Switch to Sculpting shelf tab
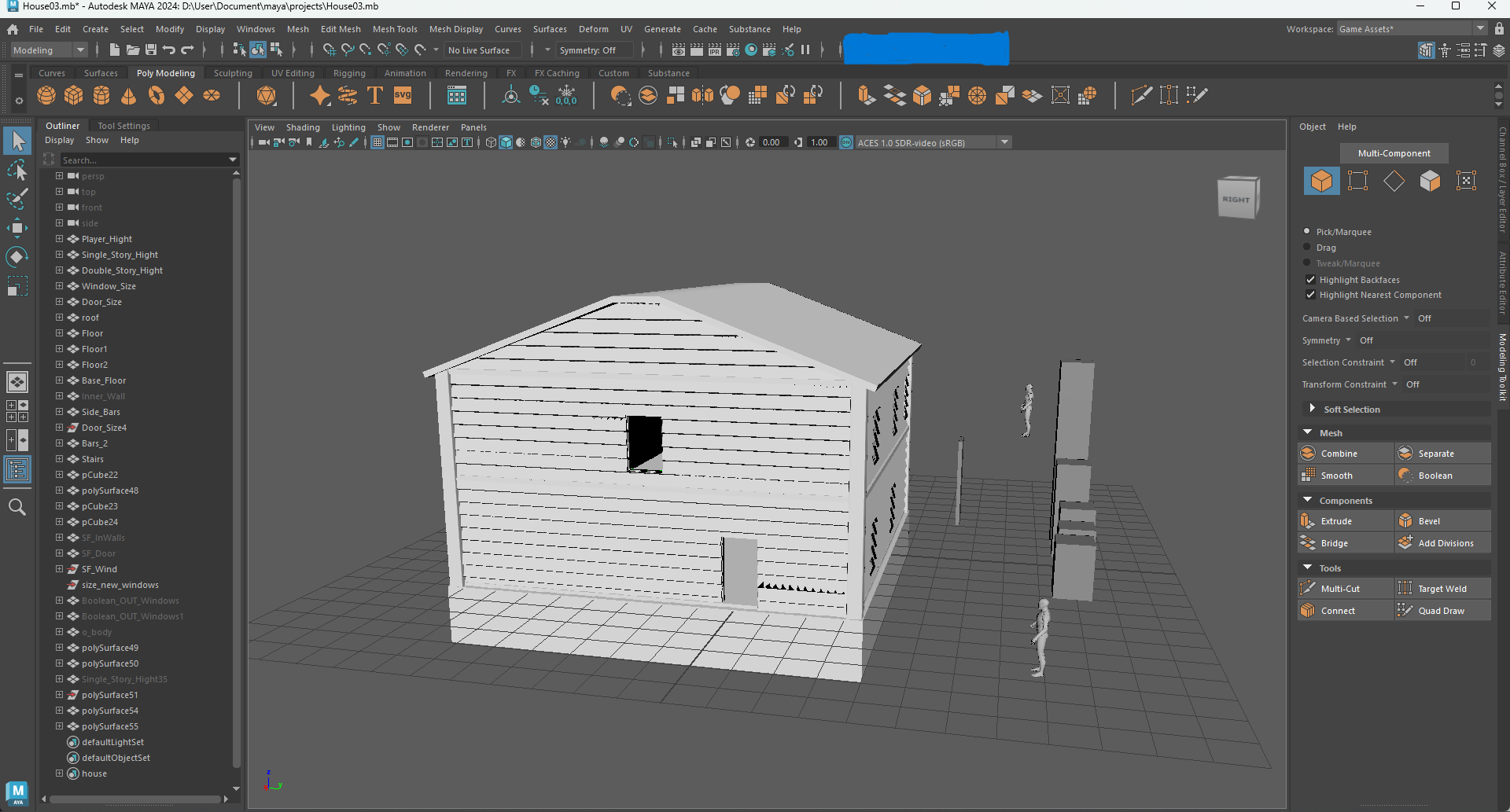 [x=233, y=73]
